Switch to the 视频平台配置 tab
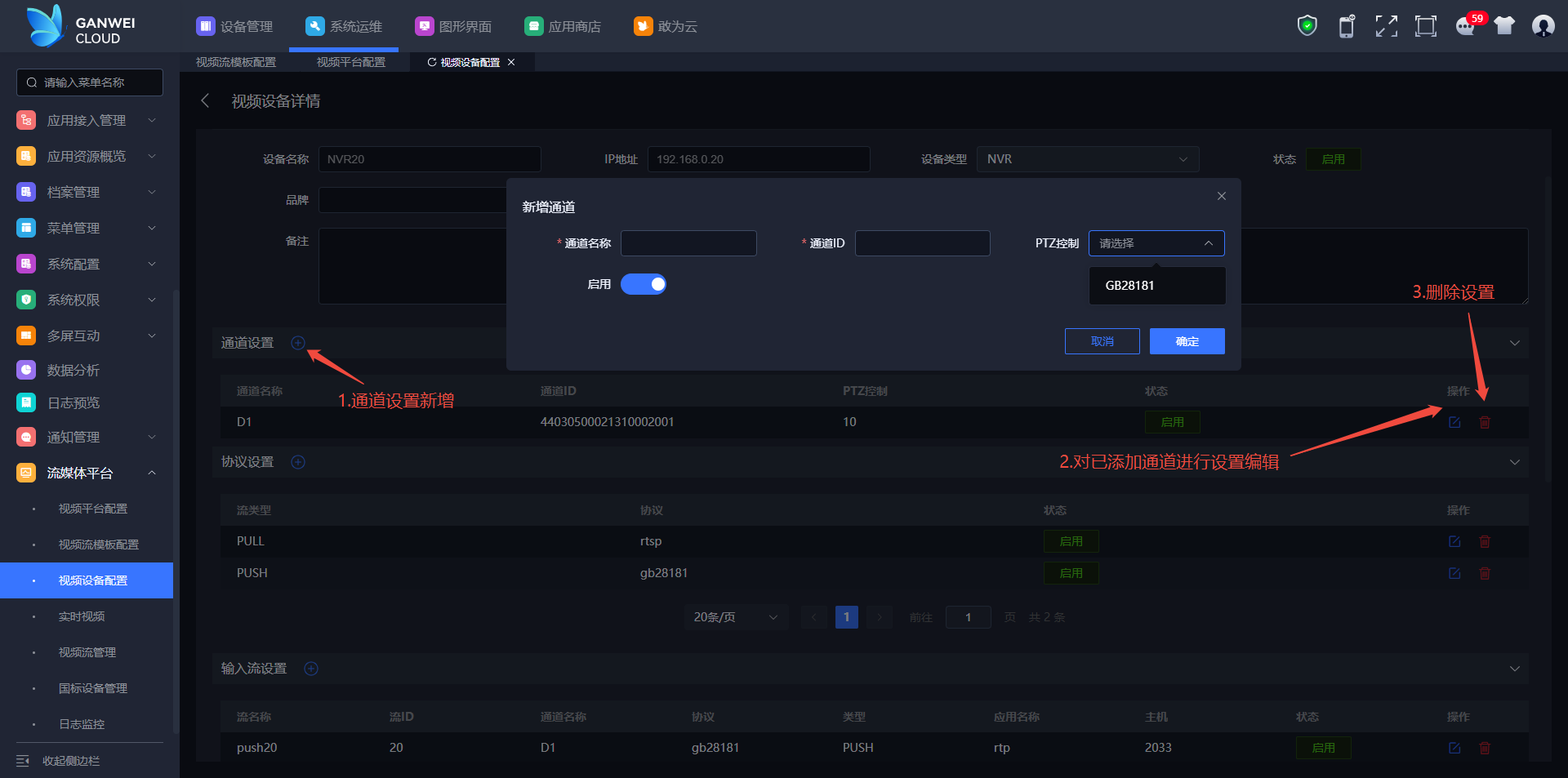1568x778 pixels. point(351,62)
